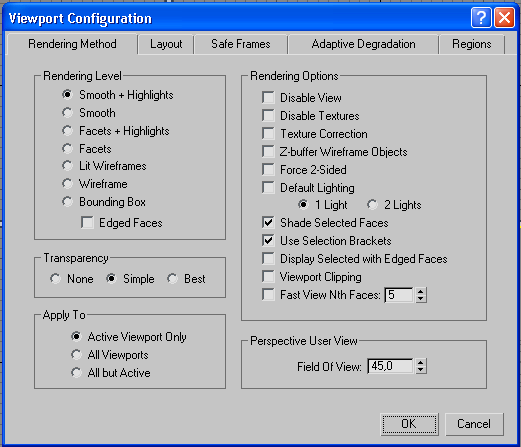Decrease Field Of View spinner
The width and height of the screenshot is (521, 447).
[421, 370]
